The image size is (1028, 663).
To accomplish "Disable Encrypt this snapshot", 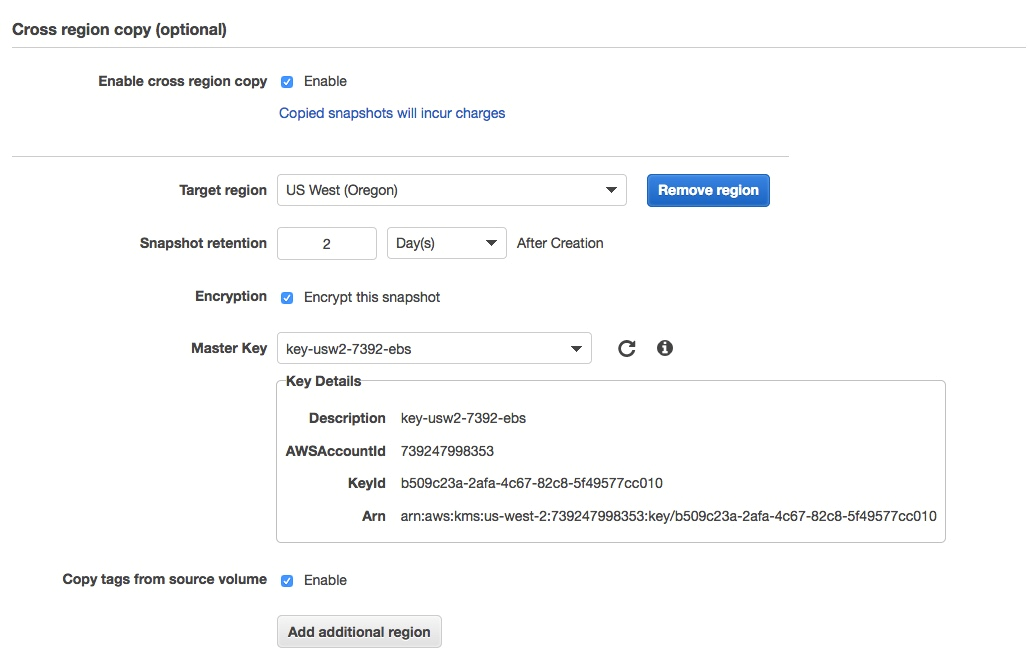I will click(x=287, y=297).
